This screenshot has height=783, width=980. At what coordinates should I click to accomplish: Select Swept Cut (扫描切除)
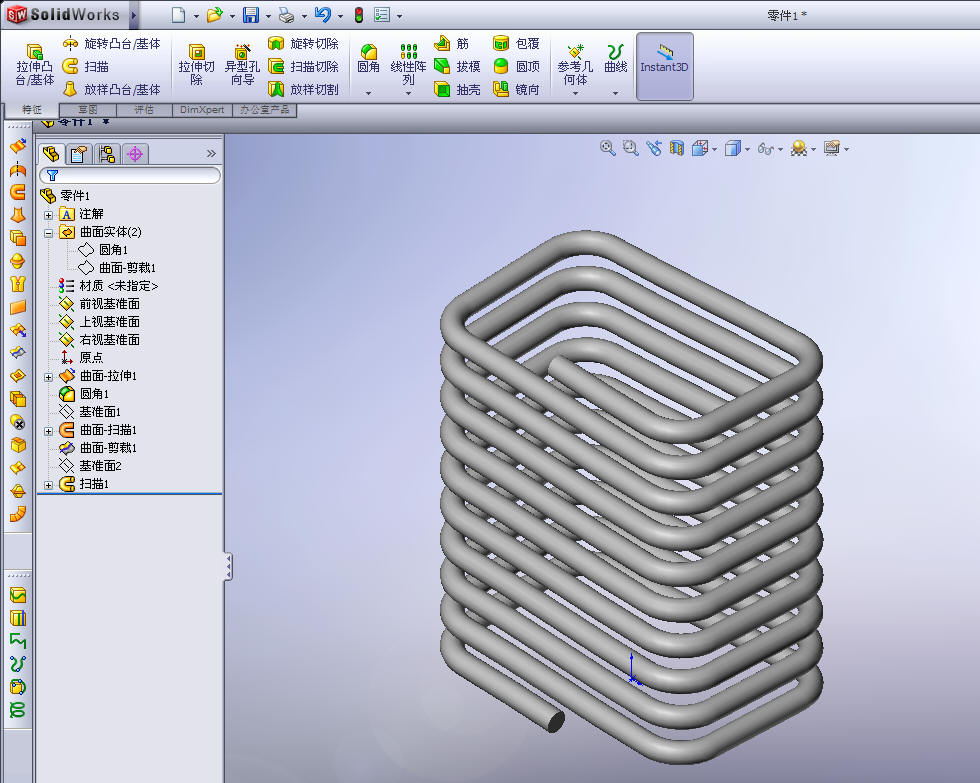303,66
